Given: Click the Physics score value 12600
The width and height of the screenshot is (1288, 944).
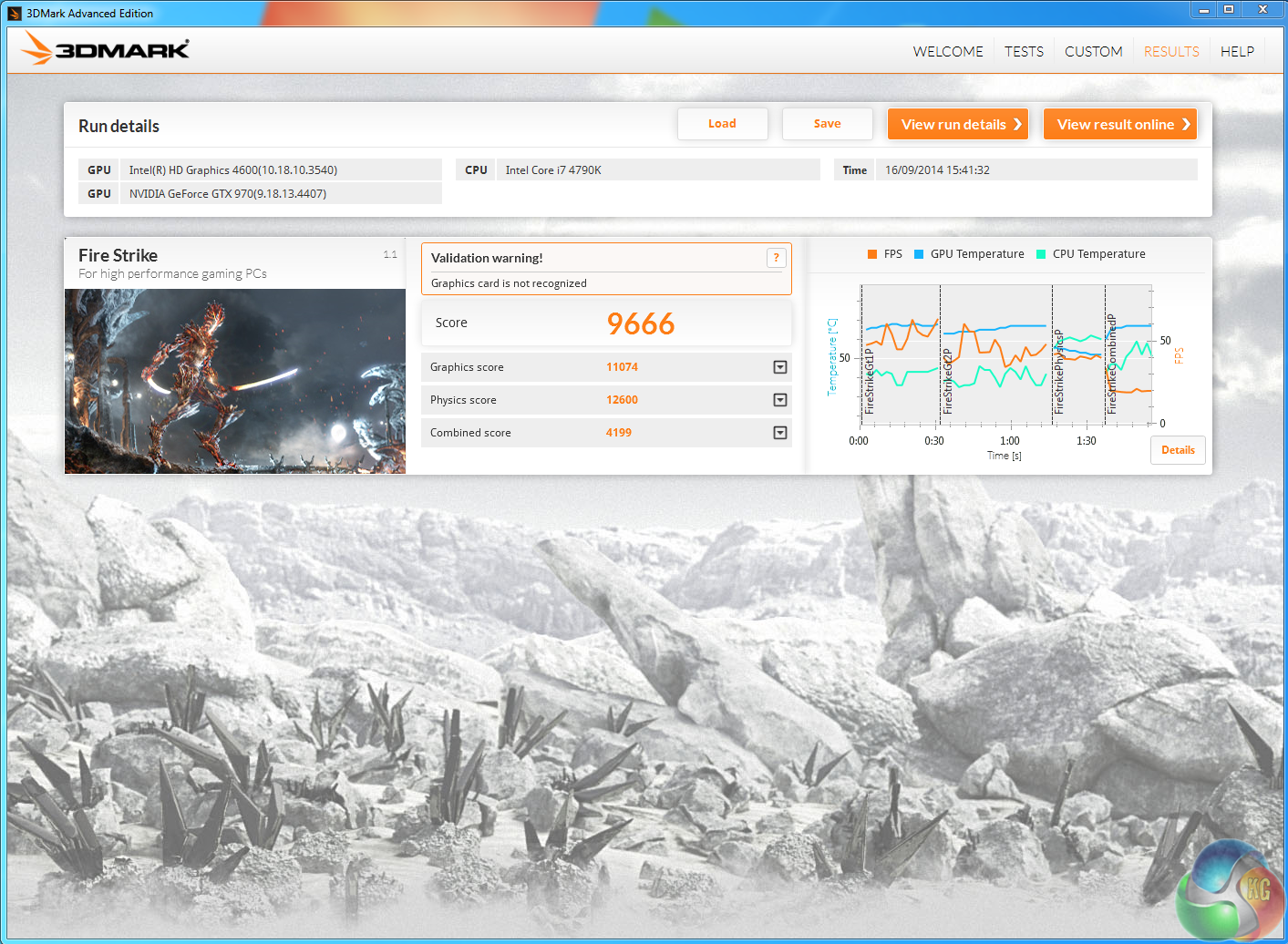Looking at the screenshot, I should point(622,400).
